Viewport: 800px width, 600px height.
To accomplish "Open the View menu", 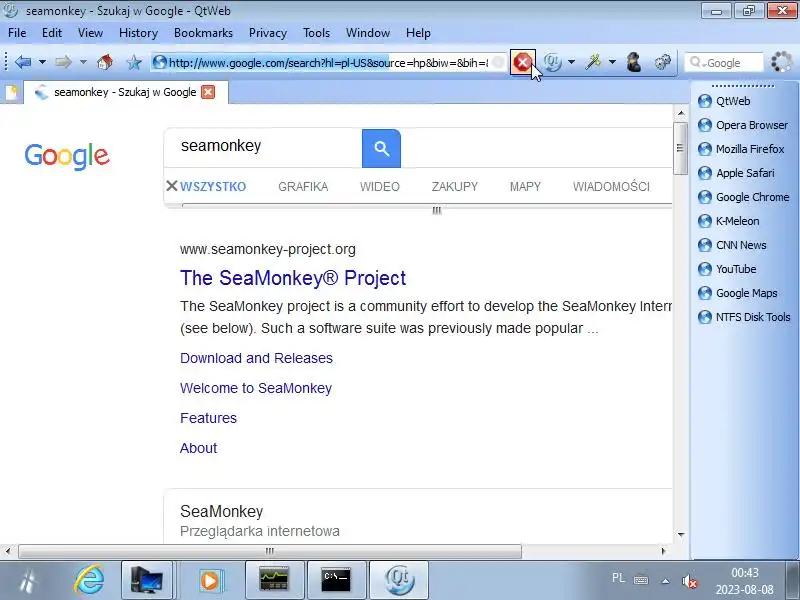I will coord(90,33).
